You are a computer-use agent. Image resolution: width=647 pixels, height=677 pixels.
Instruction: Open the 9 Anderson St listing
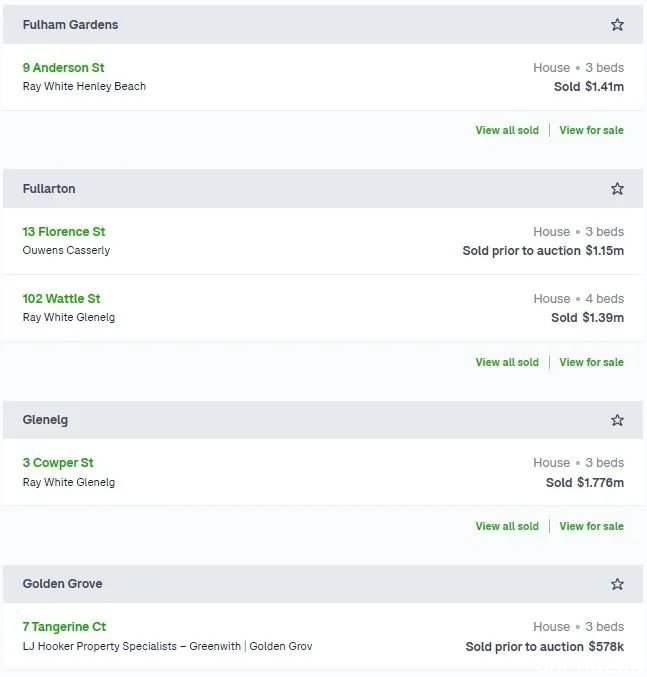[63, 68]
